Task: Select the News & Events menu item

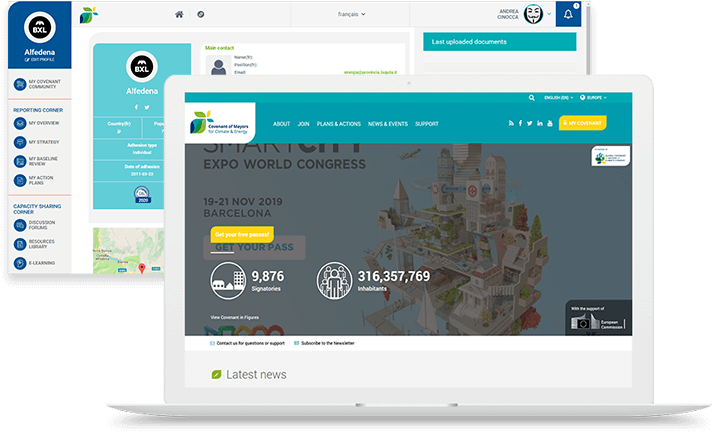Action: 388,124
